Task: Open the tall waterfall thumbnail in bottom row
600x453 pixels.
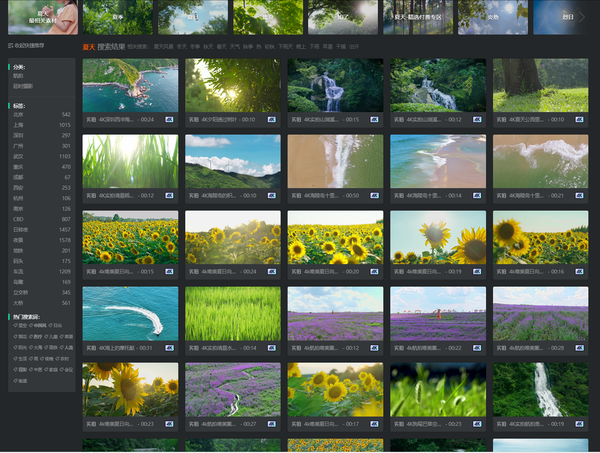Action: point(540,389)
